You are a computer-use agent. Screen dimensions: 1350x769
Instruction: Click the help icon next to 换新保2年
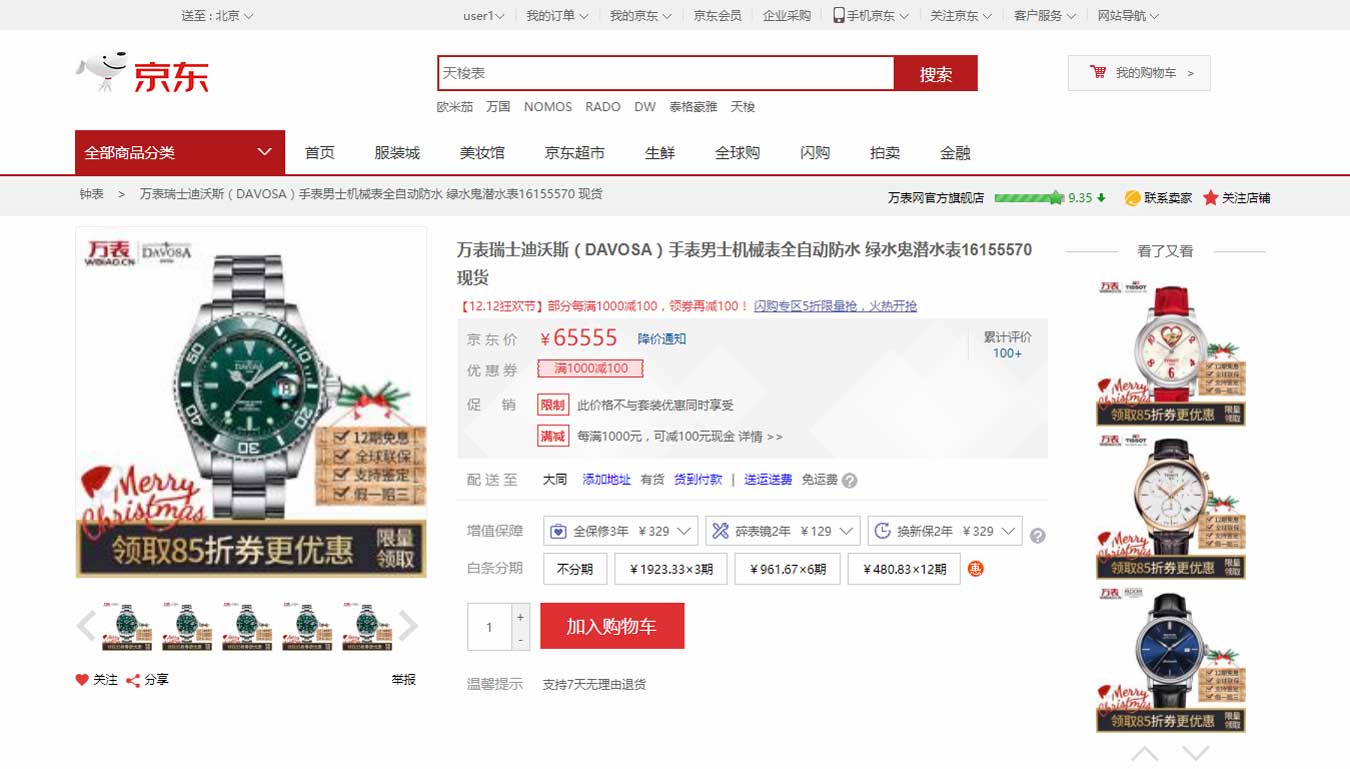(1037, 536)
